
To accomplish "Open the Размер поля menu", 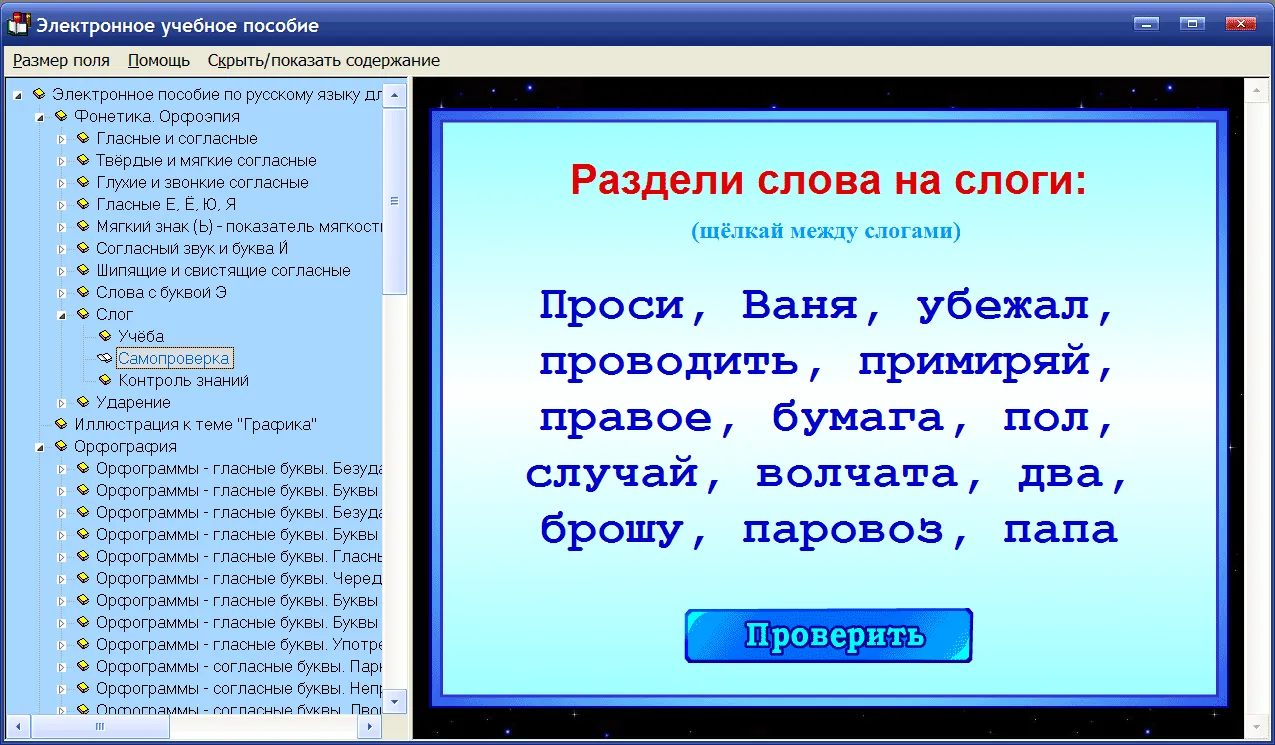I will click(61, 60).
